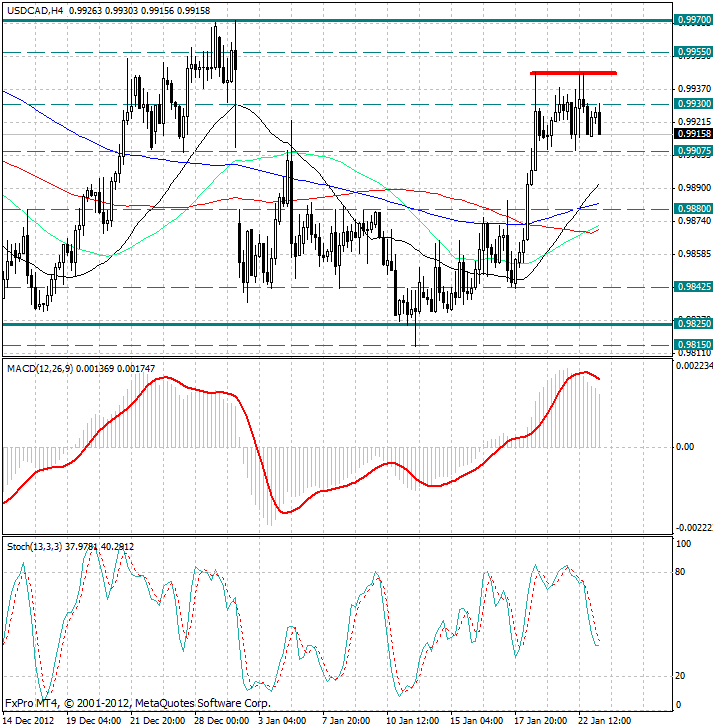Click the 22 Jan 12:00 date label
The width and height of the screenshot is (713, 728).
(x=605, y=721)
